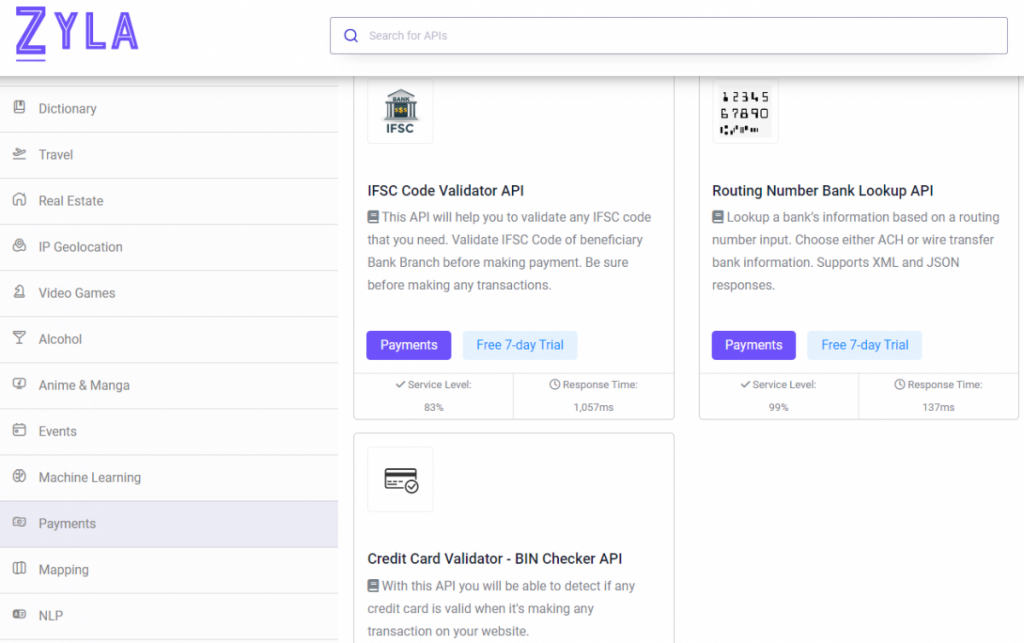Click the Events calendar icon

tap(20, 430)
